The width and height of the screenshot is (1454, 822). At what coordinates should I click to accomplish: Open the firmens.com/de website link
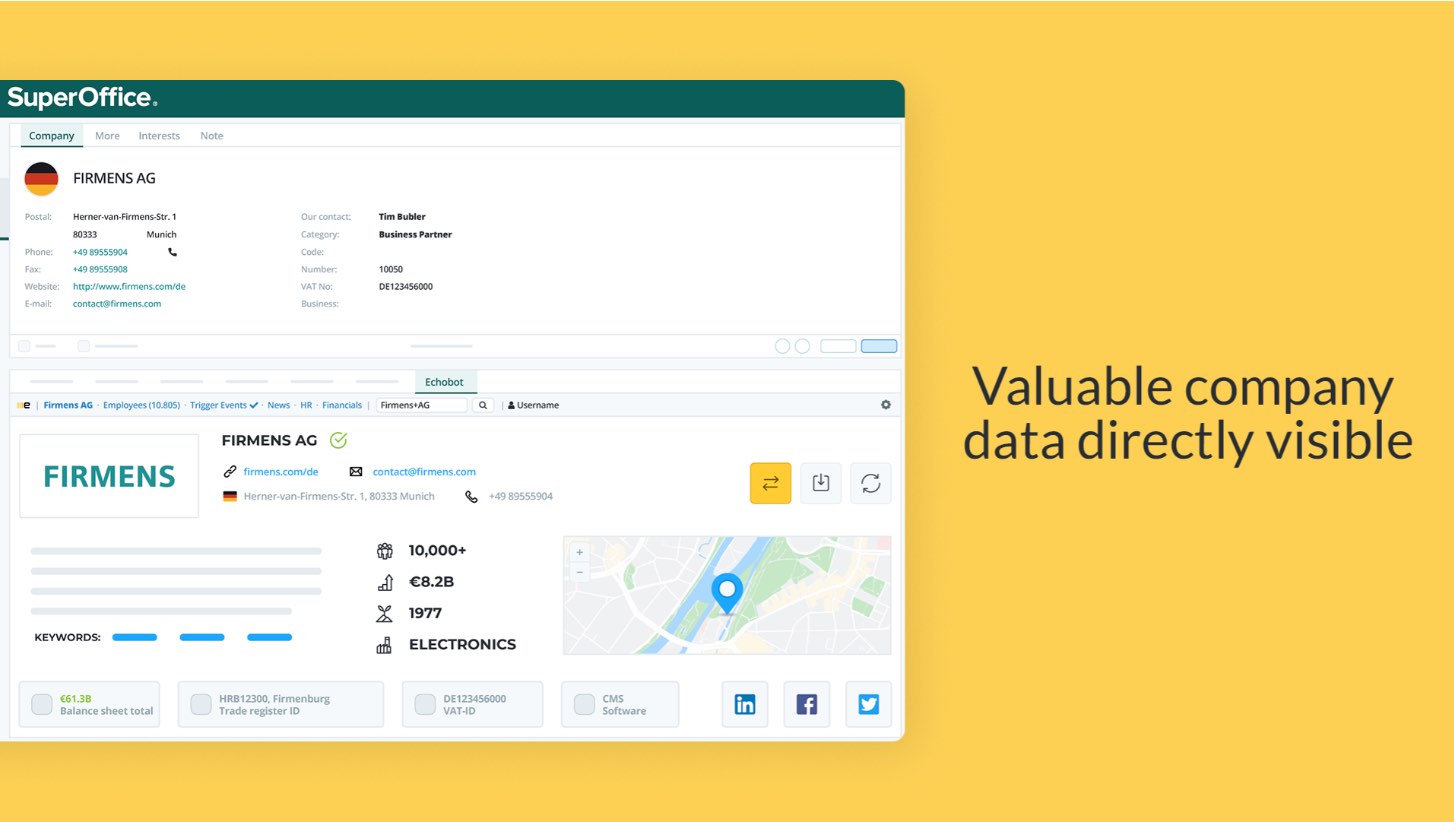pyautogui.click(x=281, y=472)
